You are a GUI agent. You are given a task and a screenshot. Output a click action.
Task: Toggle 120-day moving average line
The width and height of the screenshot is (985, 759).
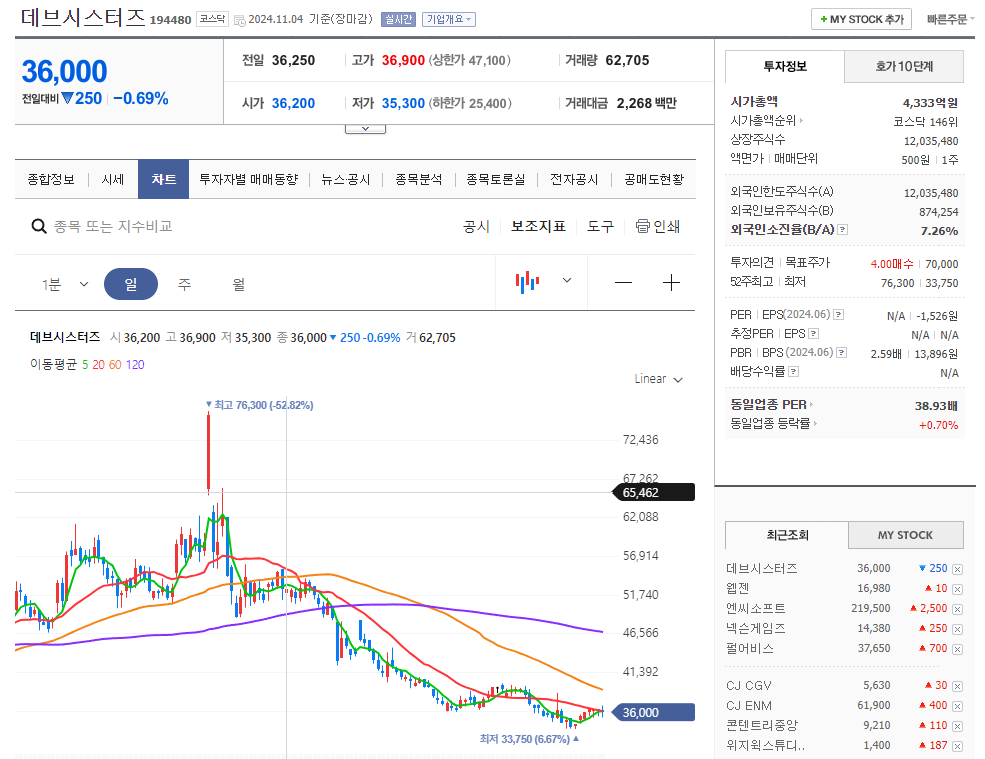coord(135,365)
